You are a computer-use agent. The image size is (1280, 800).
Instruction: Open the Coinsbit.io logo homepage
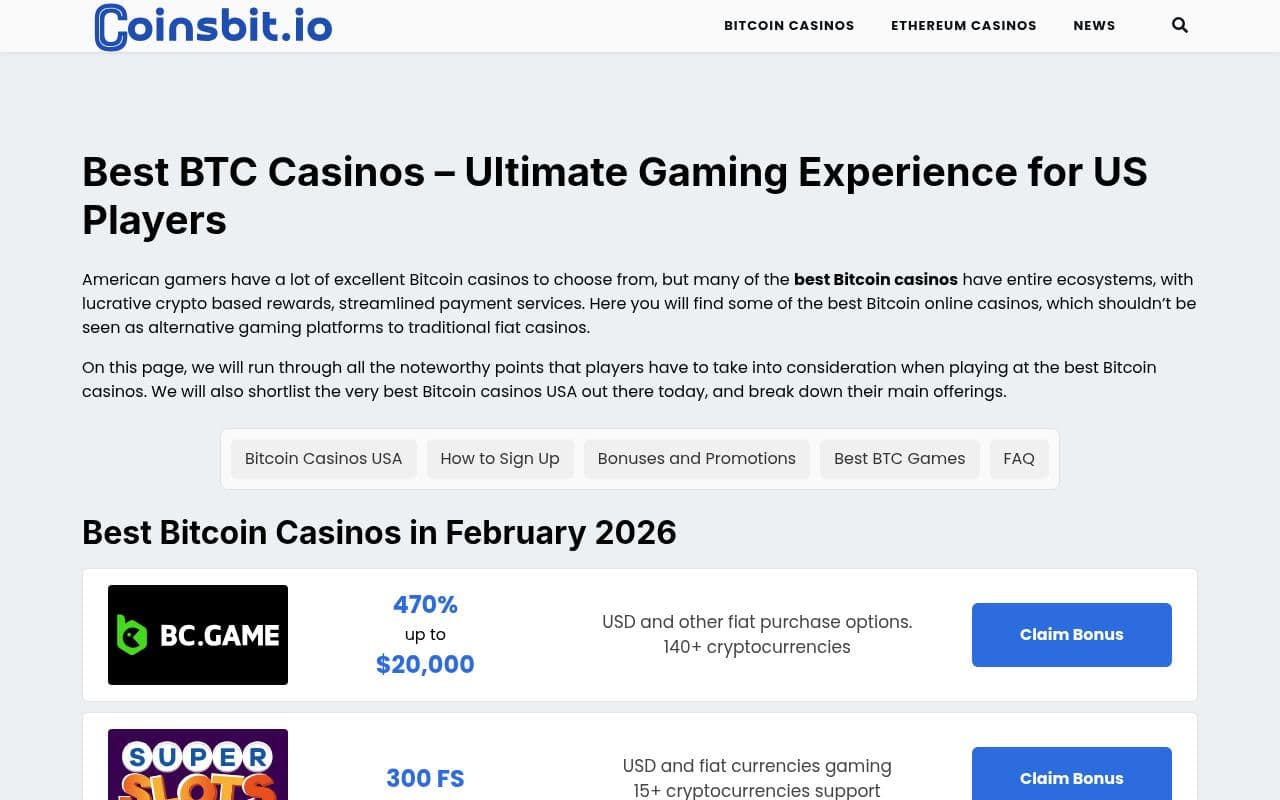tap(213, 26)
